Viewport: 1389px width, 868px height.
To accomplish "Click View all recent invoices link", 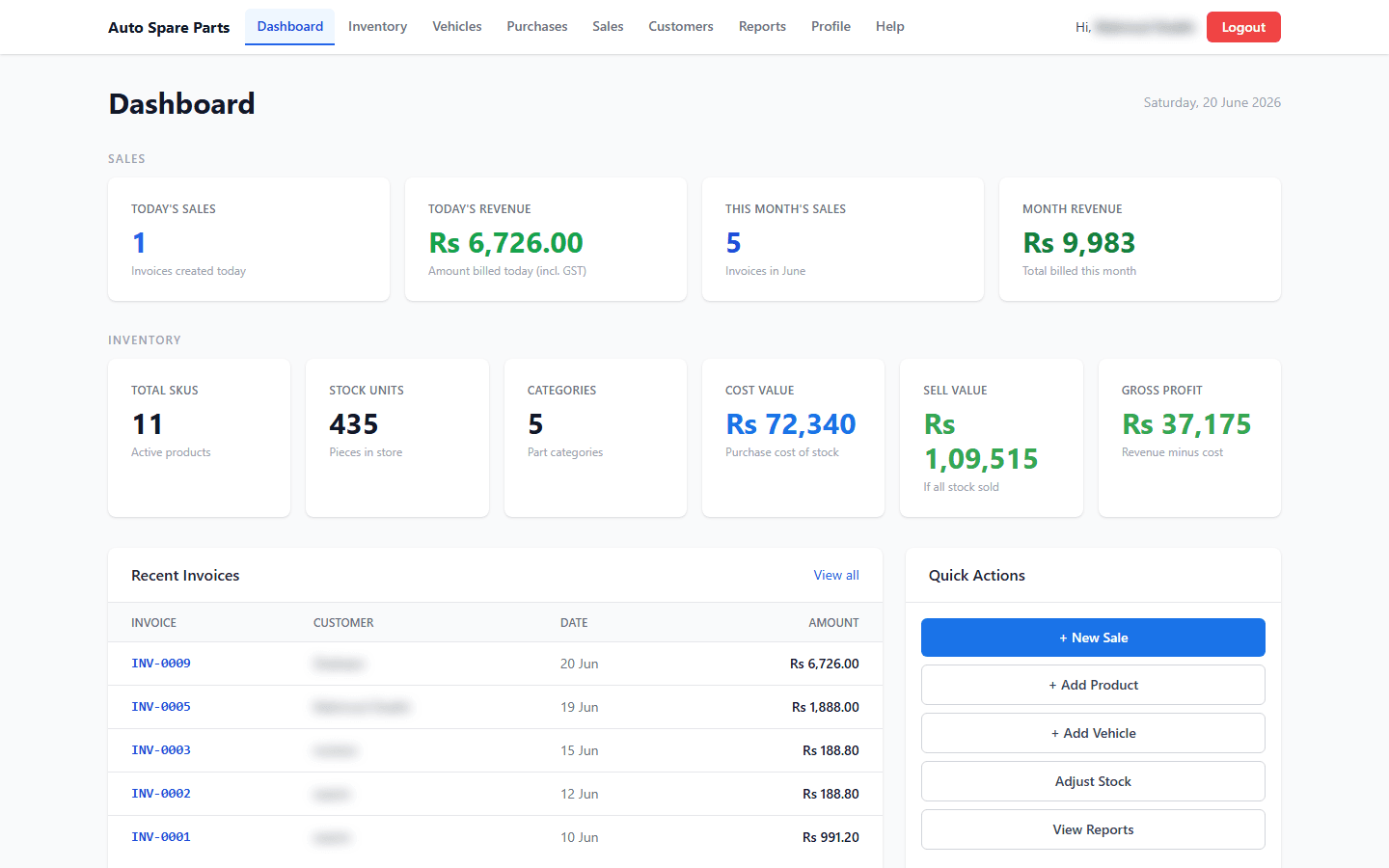I will [x=836, y=575].
